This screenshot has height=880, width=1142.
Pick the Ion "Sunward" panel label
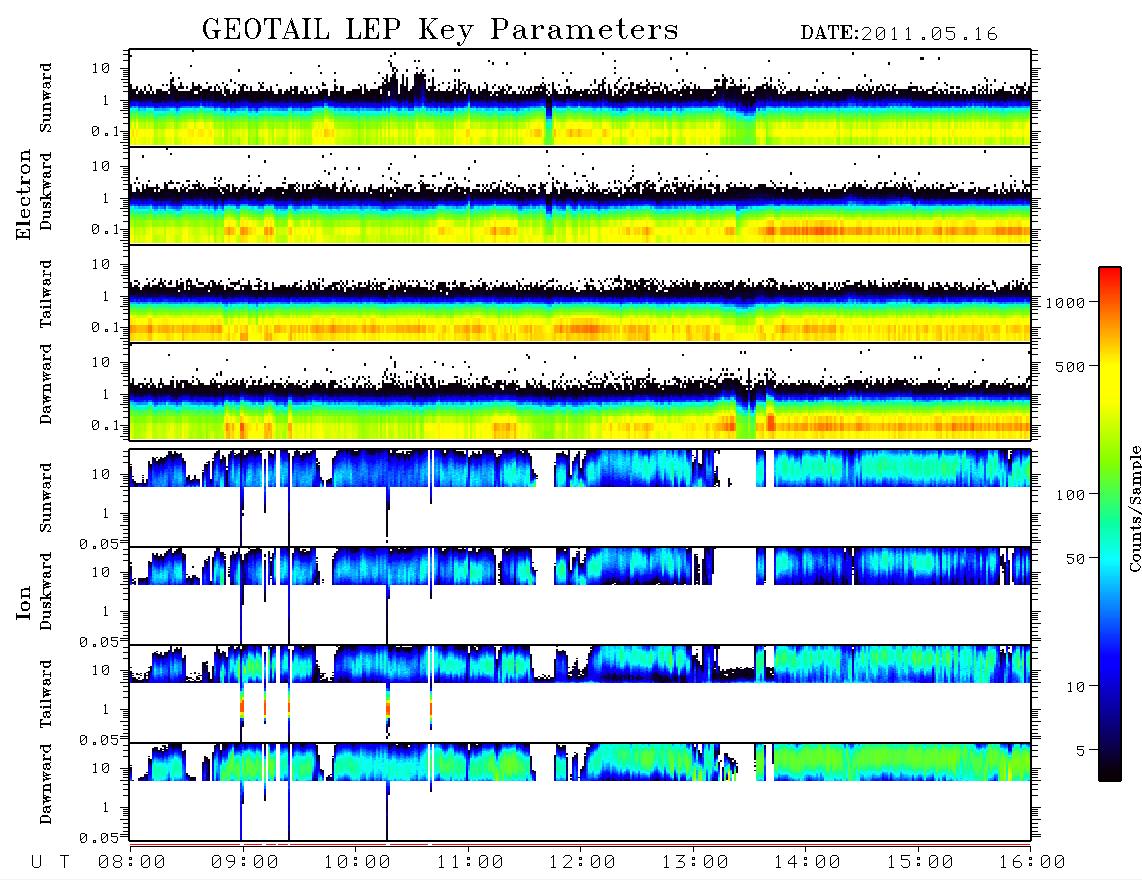(x=46, y=498)
